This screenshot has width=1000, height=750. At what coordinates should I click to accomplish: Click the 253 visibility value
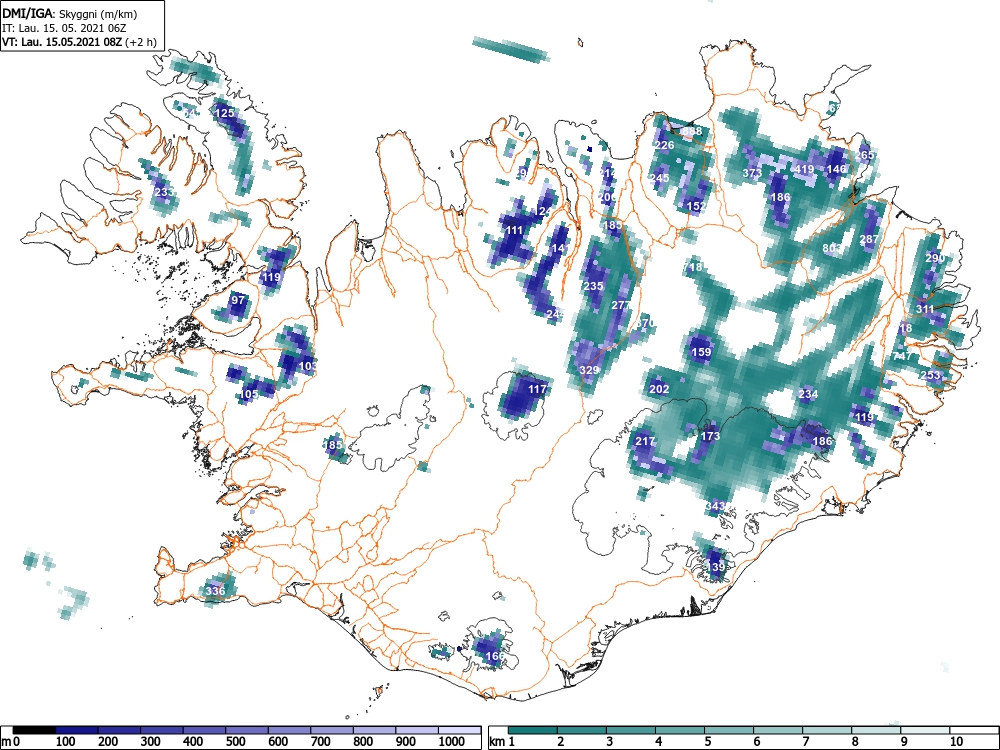931,376
